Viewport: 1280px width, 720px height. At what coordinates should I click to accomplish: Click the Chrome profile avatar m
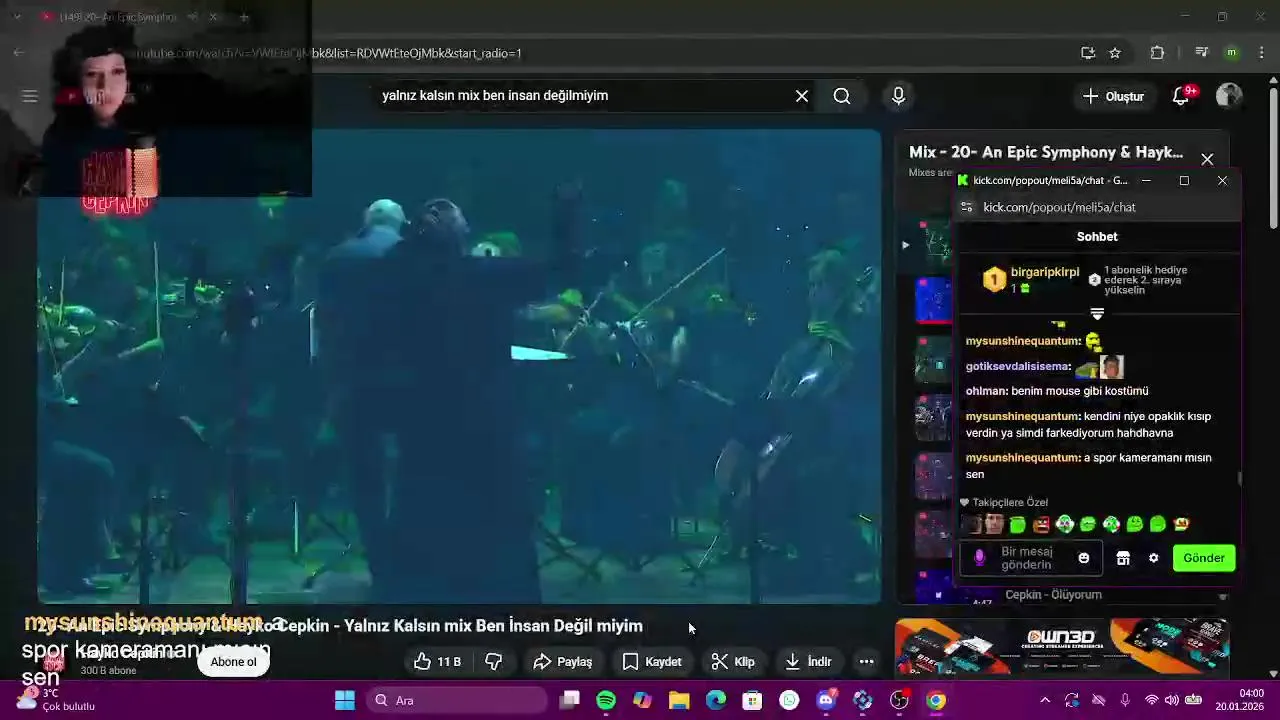coord(1232,53)
